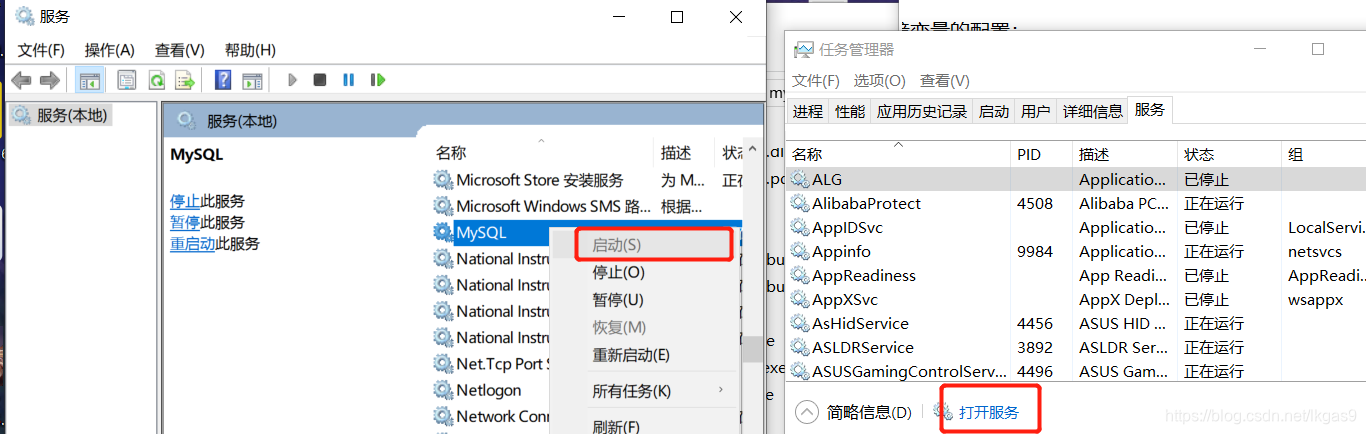This screenshot has width=1366, height=434.
Task: Click the Export List toolbar icon
Action: (184, 80)
